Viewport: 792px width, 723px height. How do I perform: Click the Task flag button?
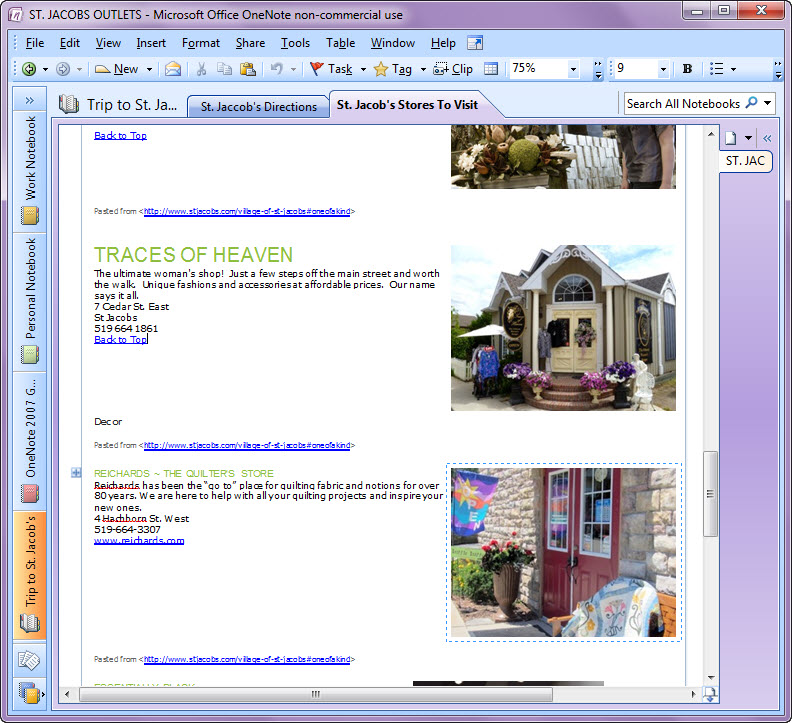click(x=331, y=69)
